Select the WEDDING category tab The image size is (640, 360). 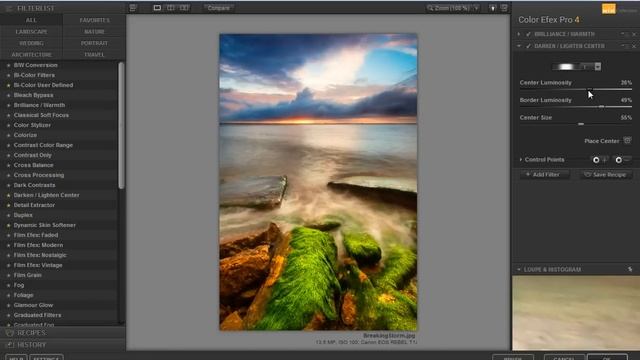pyautogui.click(x=31, y=43)
